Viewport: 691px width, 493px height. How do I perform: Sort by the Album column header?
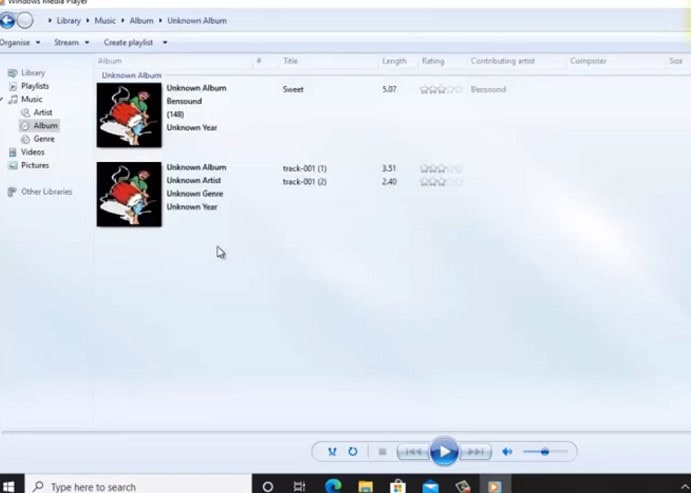(109, 61)
